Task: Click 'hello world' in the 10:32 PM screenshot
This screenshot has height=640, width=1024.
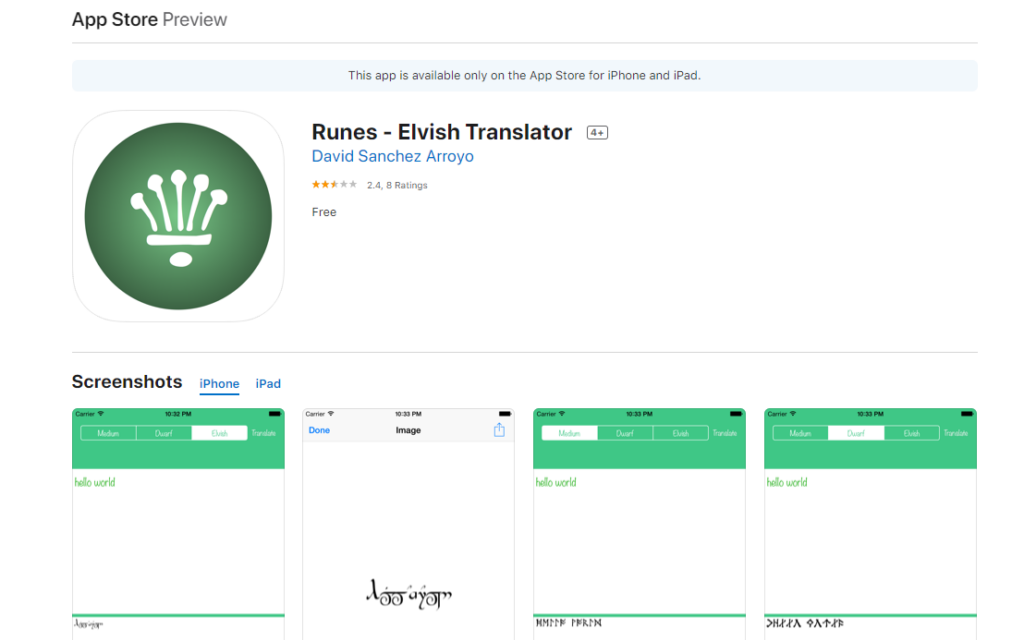Action: pos(95,483)
